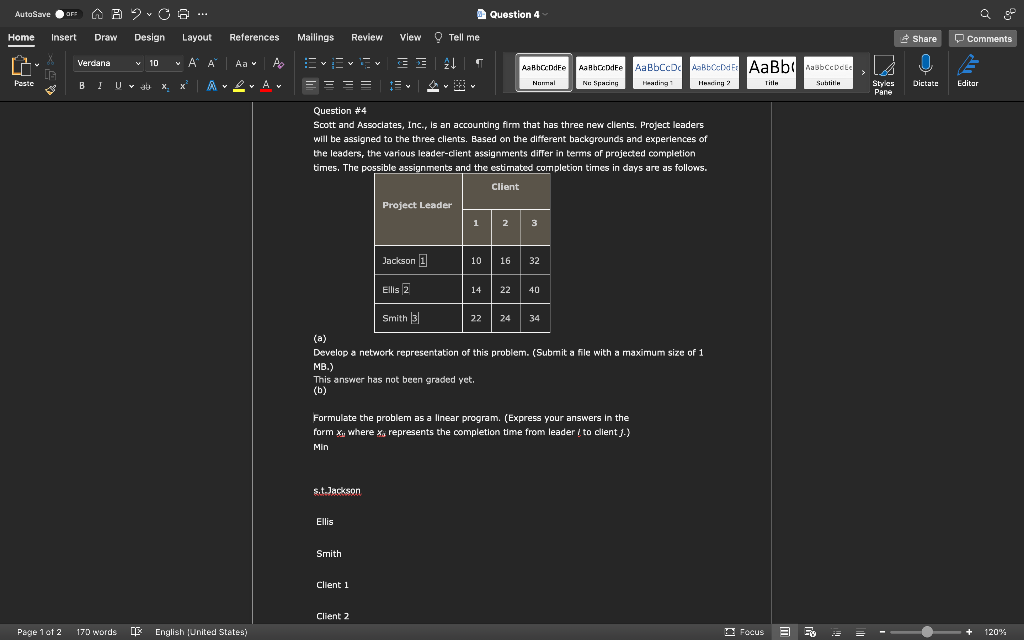
Task: Apply strikethrough formatting
Action: point(146,87)
